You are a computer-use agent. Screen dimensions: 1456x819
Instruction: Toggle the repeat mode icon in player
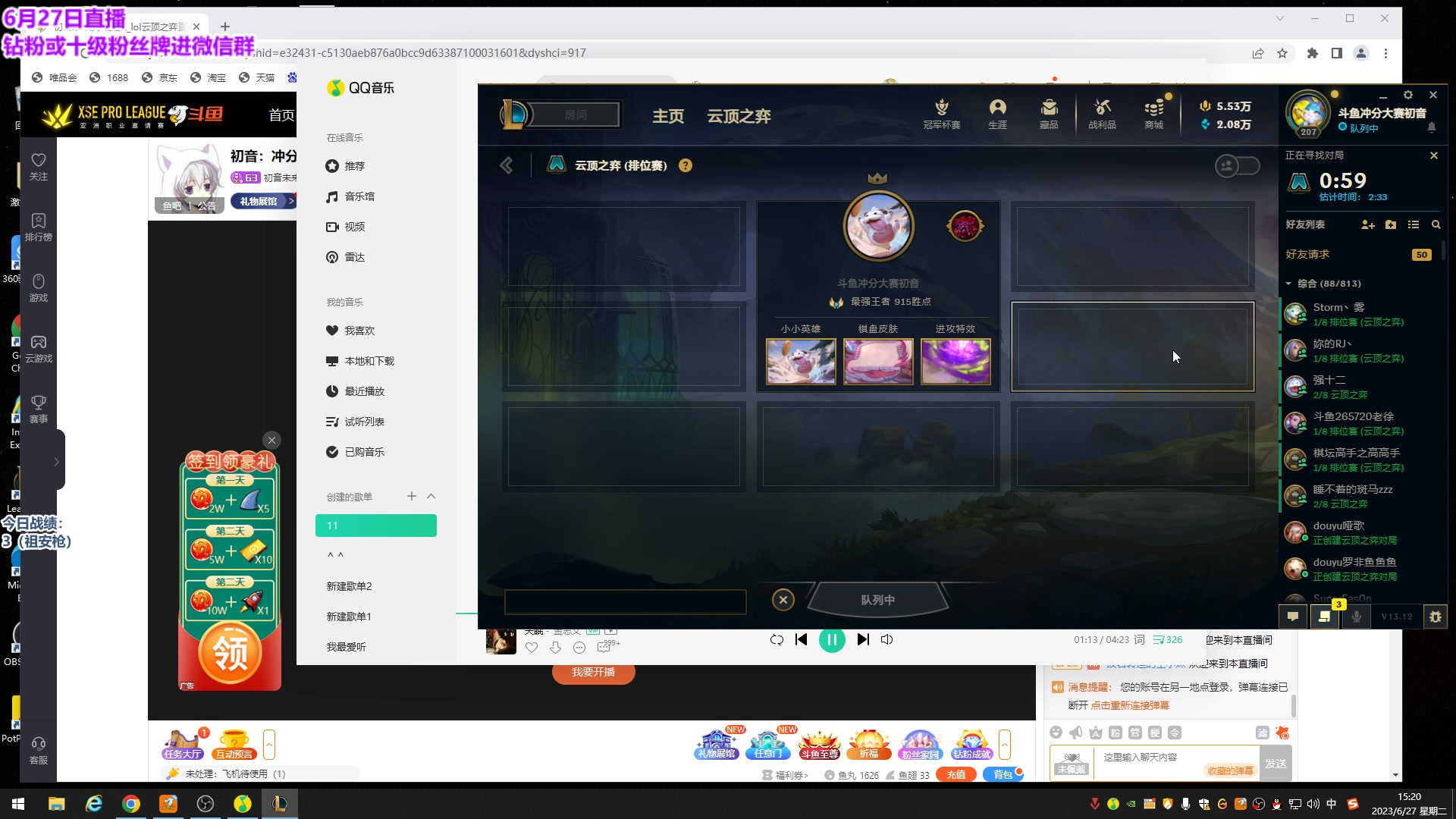coord(777,639)
